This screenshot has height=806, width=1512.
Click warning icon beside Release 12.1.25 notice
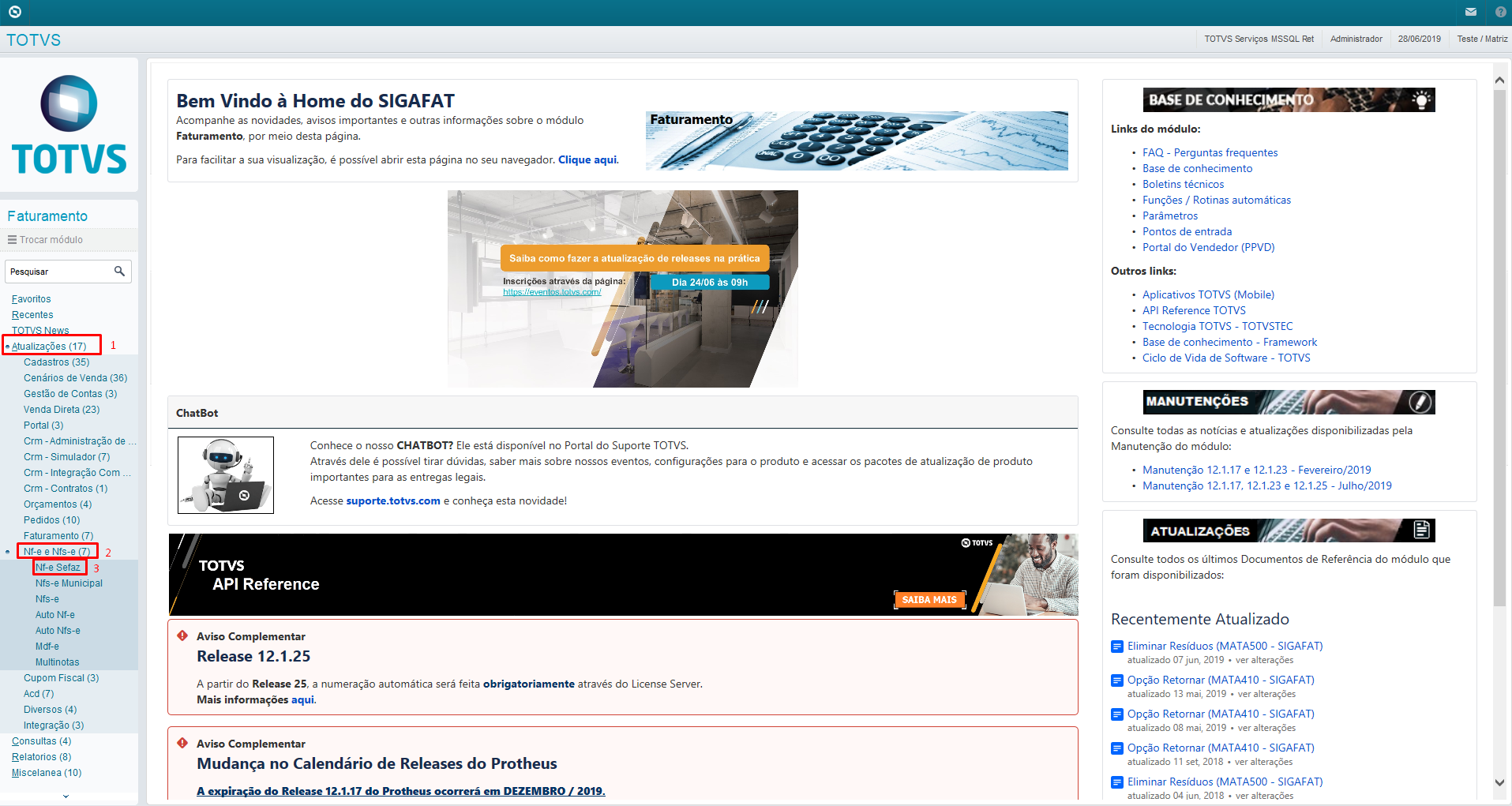[x=182, y=635]
